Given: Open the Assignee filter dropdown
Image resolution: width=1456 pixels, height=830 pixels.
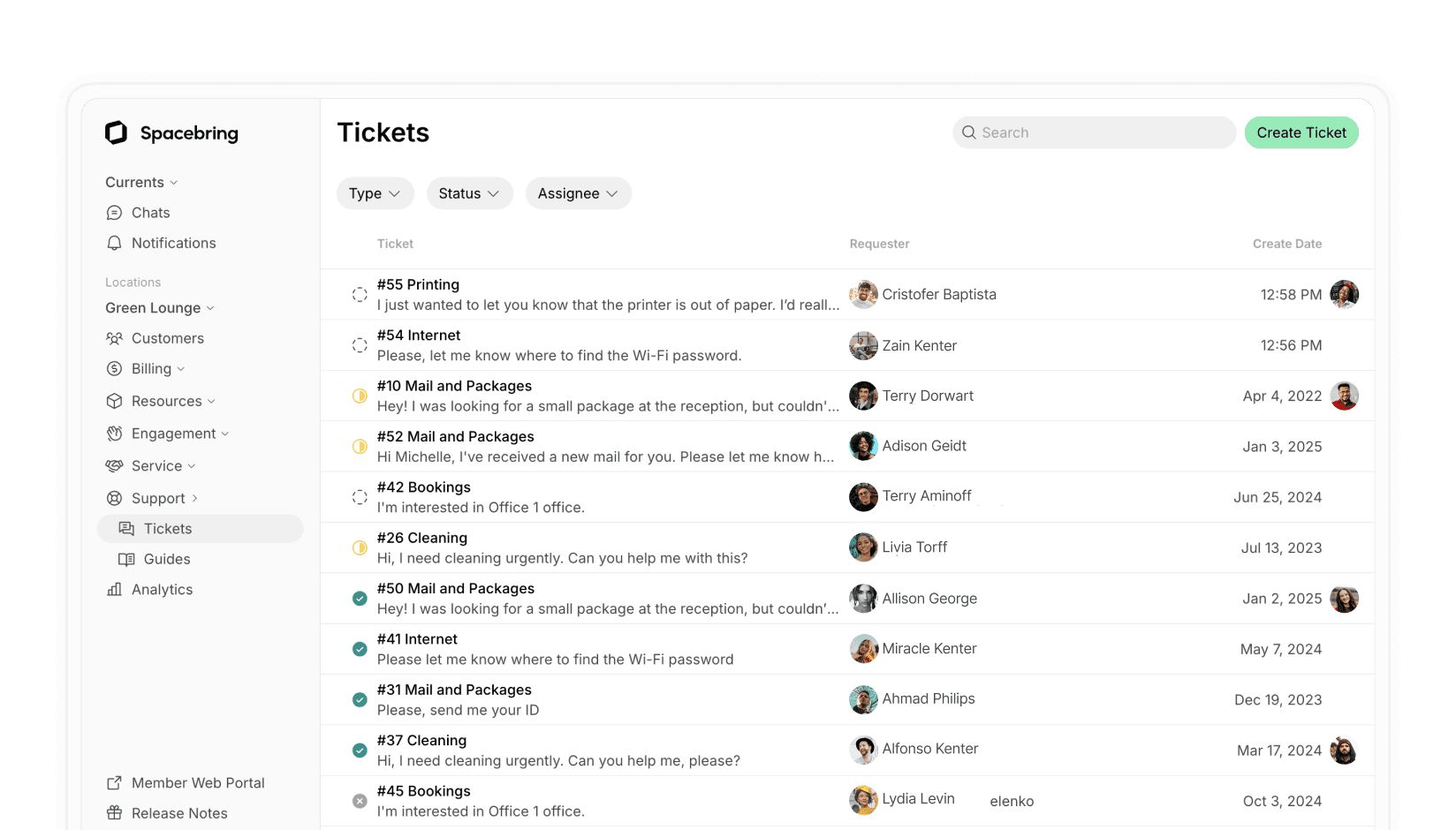Looking at the screenshot, I should (x=578, y=193).
